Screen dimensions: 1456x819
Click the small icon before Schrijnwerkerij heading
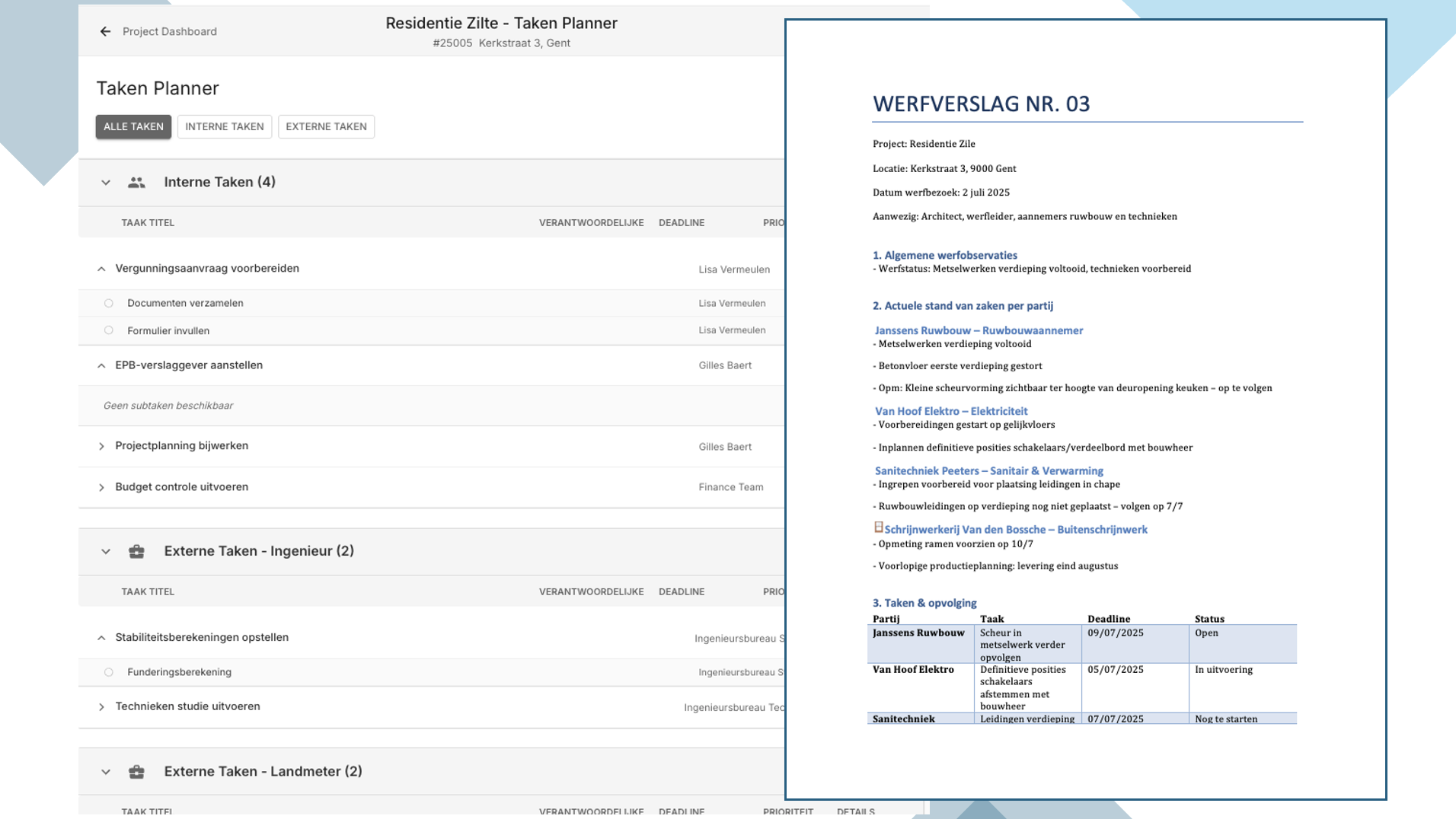(x=878, y=527)
